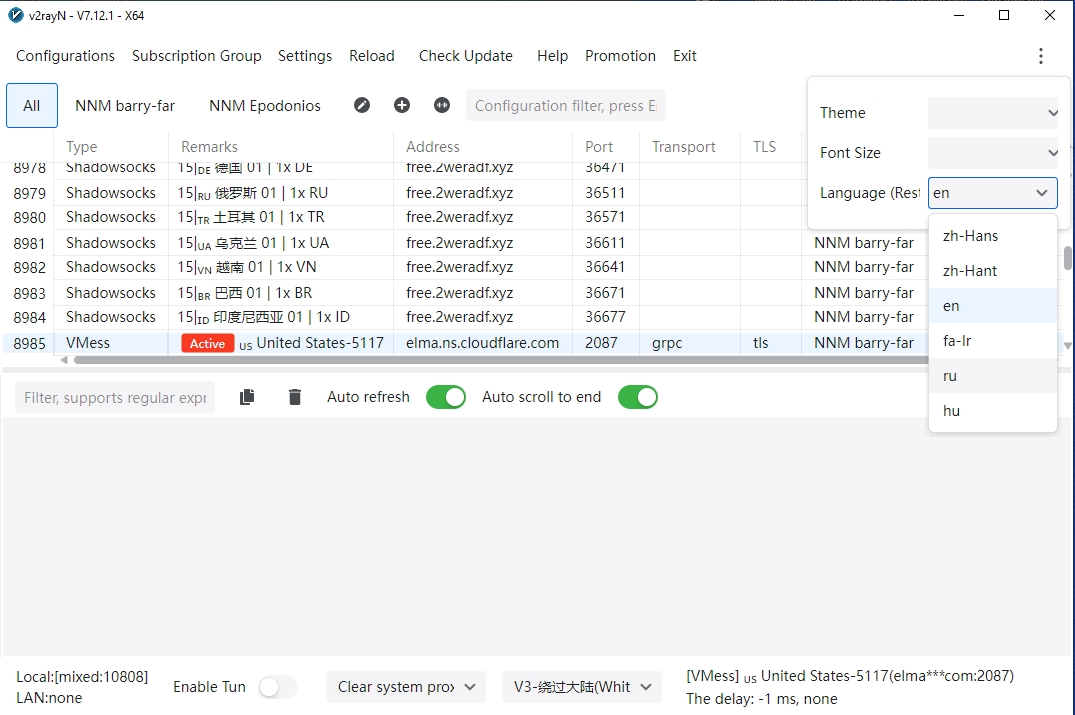This screenshot has height=715, width=1075.
Task: Select zh-Hant from the language list
Action: [x=993, y=271]
